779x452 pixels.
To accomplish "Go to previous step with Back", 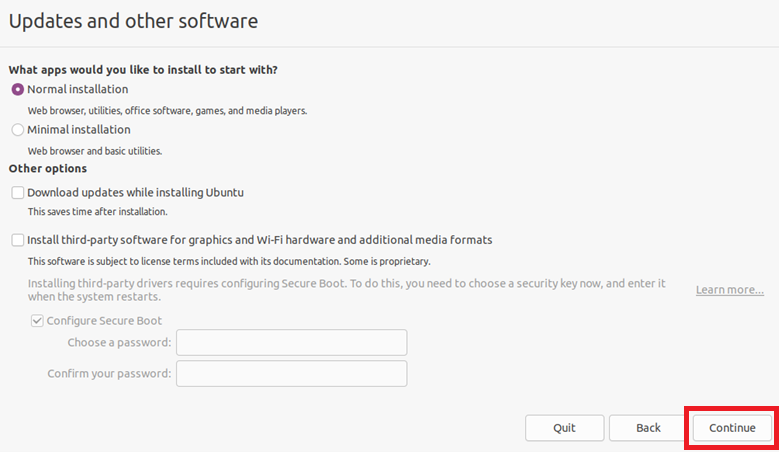I will [648, 428].
